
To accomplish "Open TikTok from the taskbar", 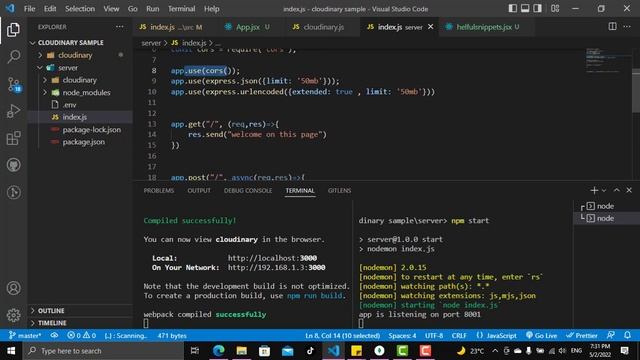I will 310,351.
